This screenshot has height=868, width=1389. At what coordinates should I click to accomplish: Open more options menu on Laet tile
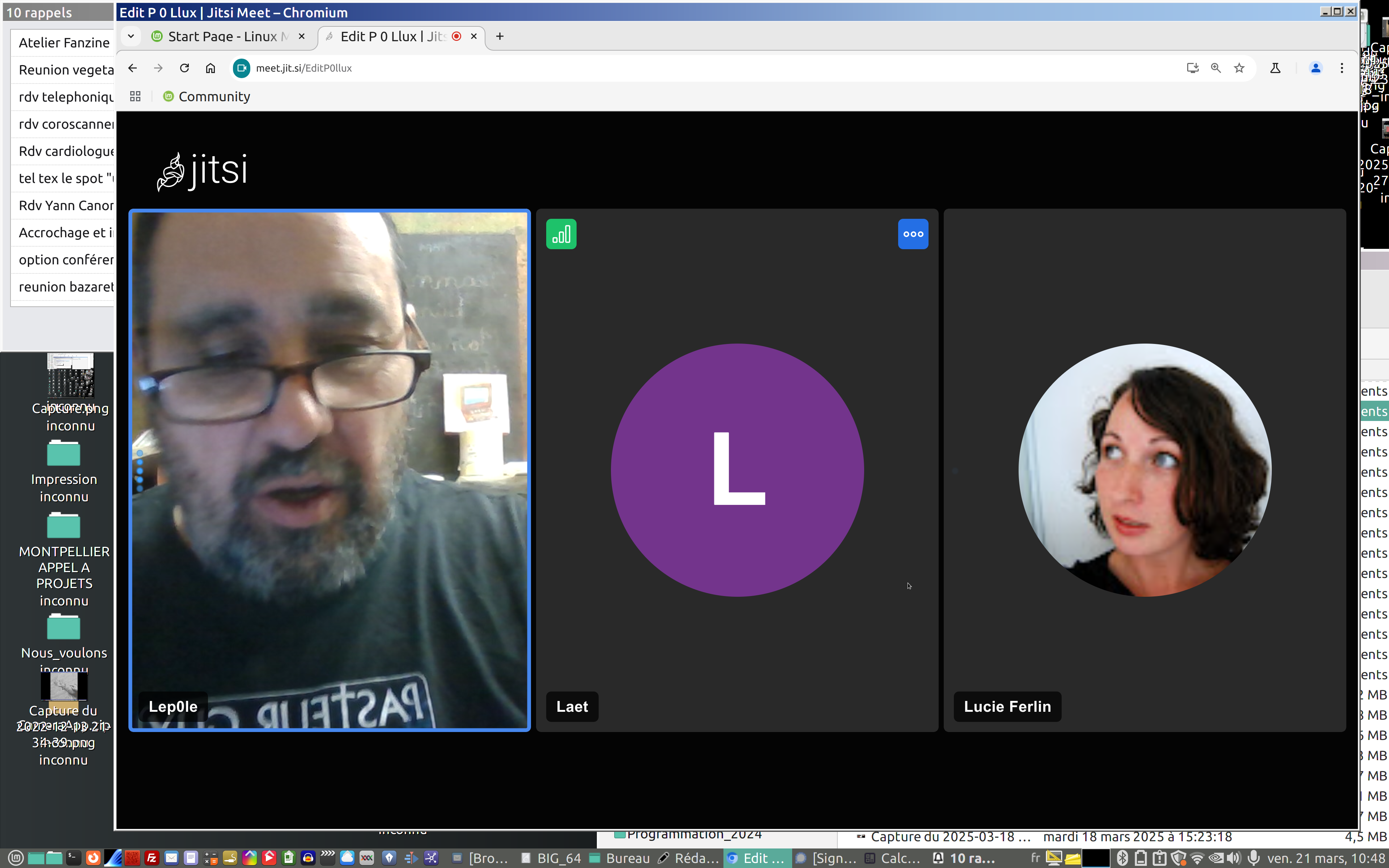tap(913, 234)
